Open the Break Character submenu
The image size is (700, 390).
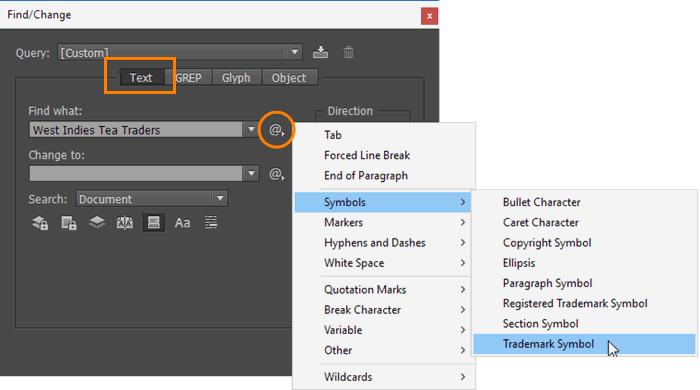[x=384, y=310]
